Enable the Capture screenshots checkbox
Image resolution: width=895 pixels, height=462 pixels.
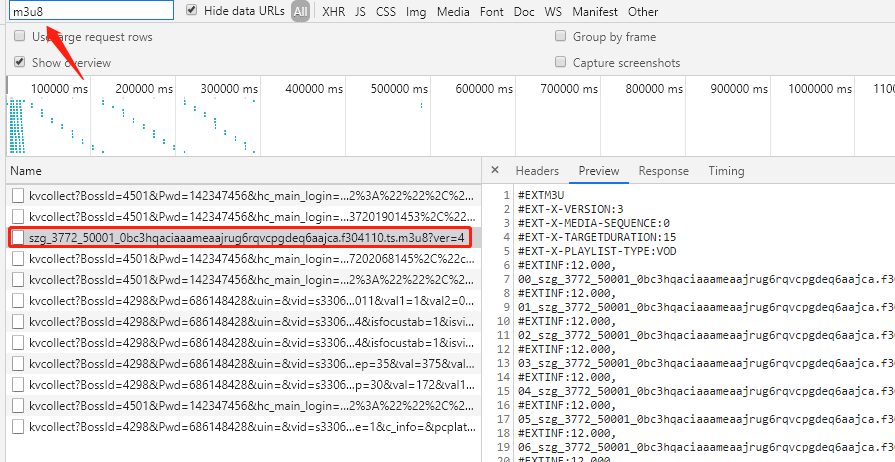coord(561,63)
